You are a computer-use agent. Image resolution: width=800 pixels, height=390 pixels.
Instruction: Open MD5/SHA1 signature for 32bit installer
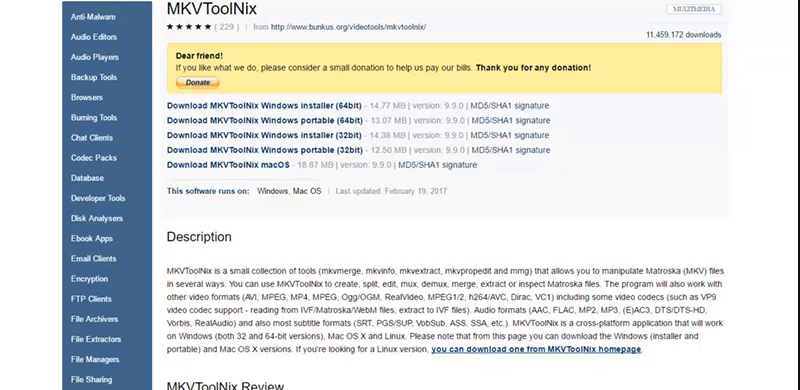(510, 135)
